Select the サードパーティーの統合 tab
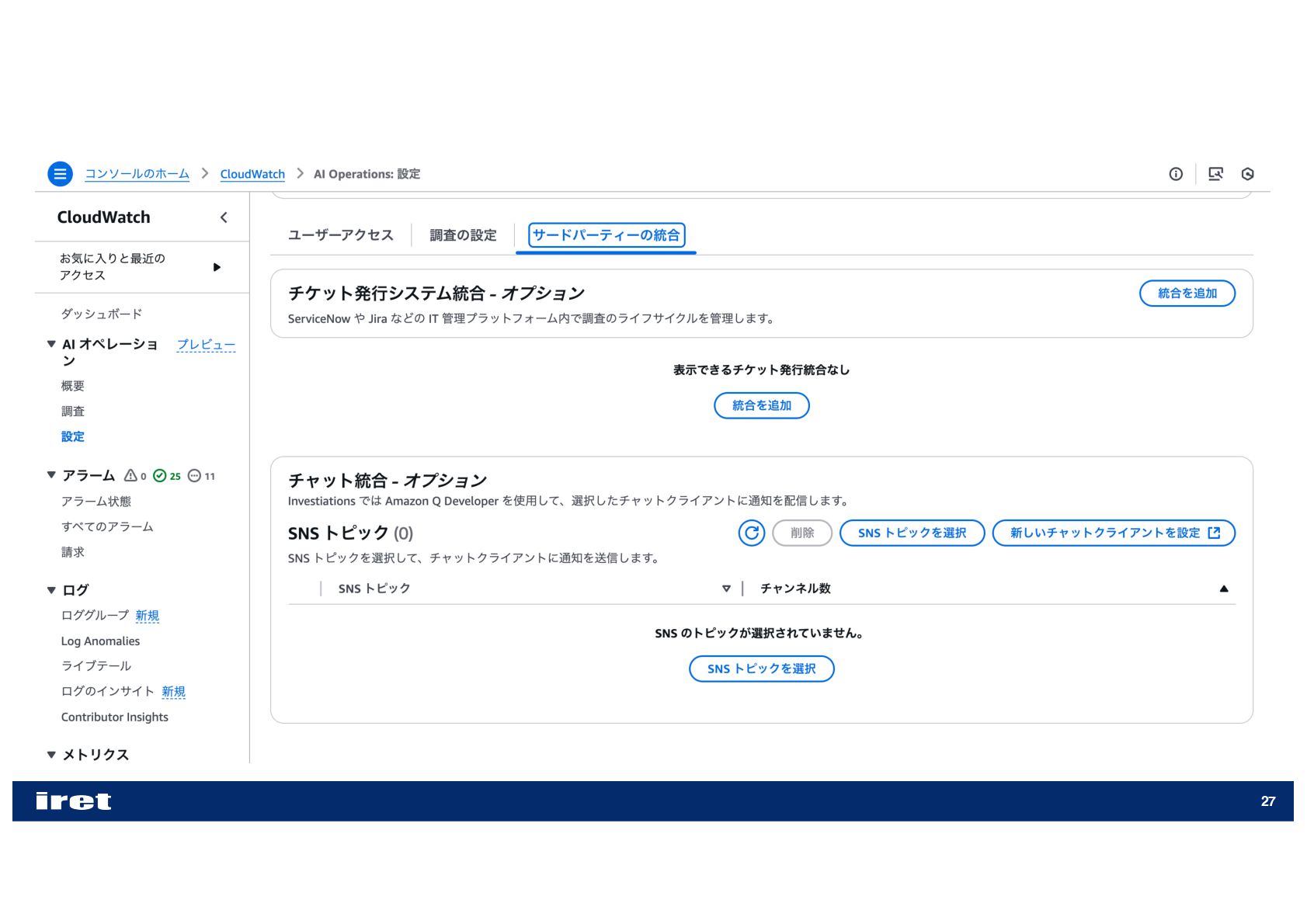 coord(606,235)
